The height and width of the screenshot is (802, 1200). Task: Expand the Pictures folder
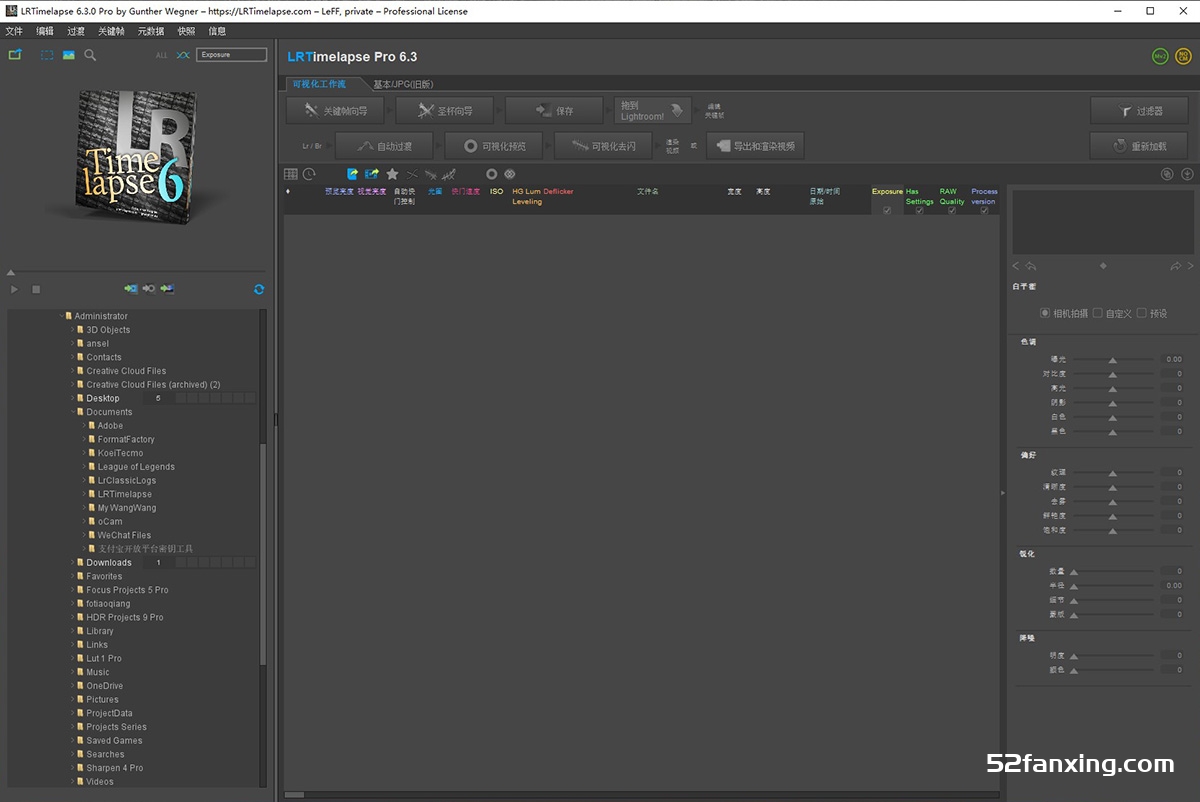tap(72, 700)
